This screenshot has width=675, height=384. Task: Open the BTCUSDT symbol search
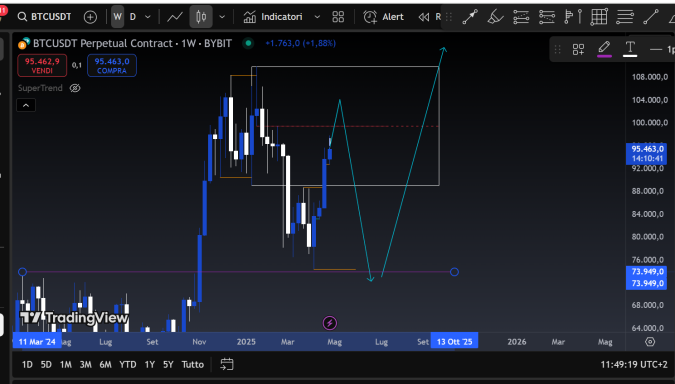tap(44, 17)
